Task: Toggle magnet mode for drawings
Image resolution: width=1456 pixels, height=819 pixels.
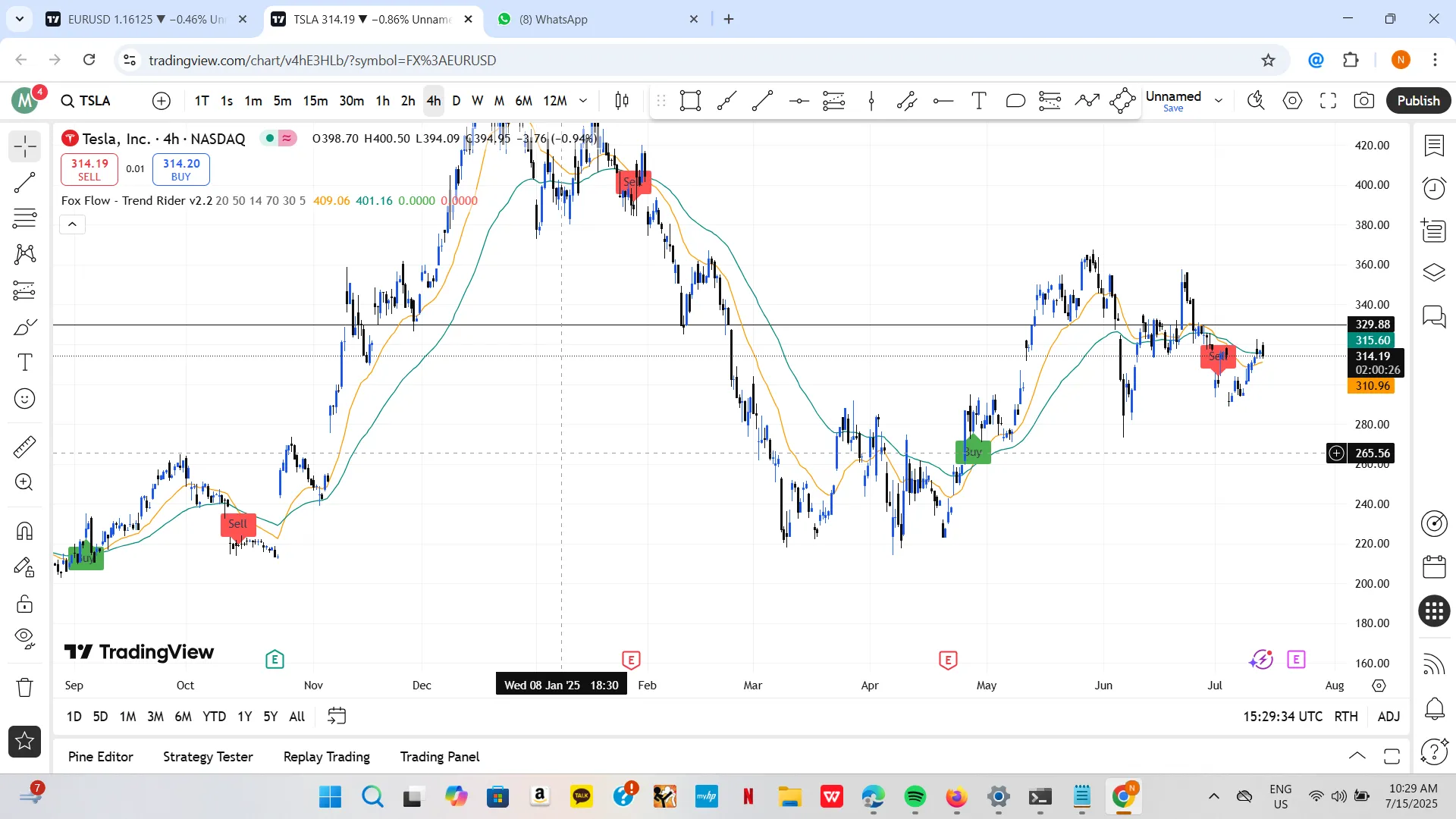Action: pyautogui.click(x=24, y=531)
